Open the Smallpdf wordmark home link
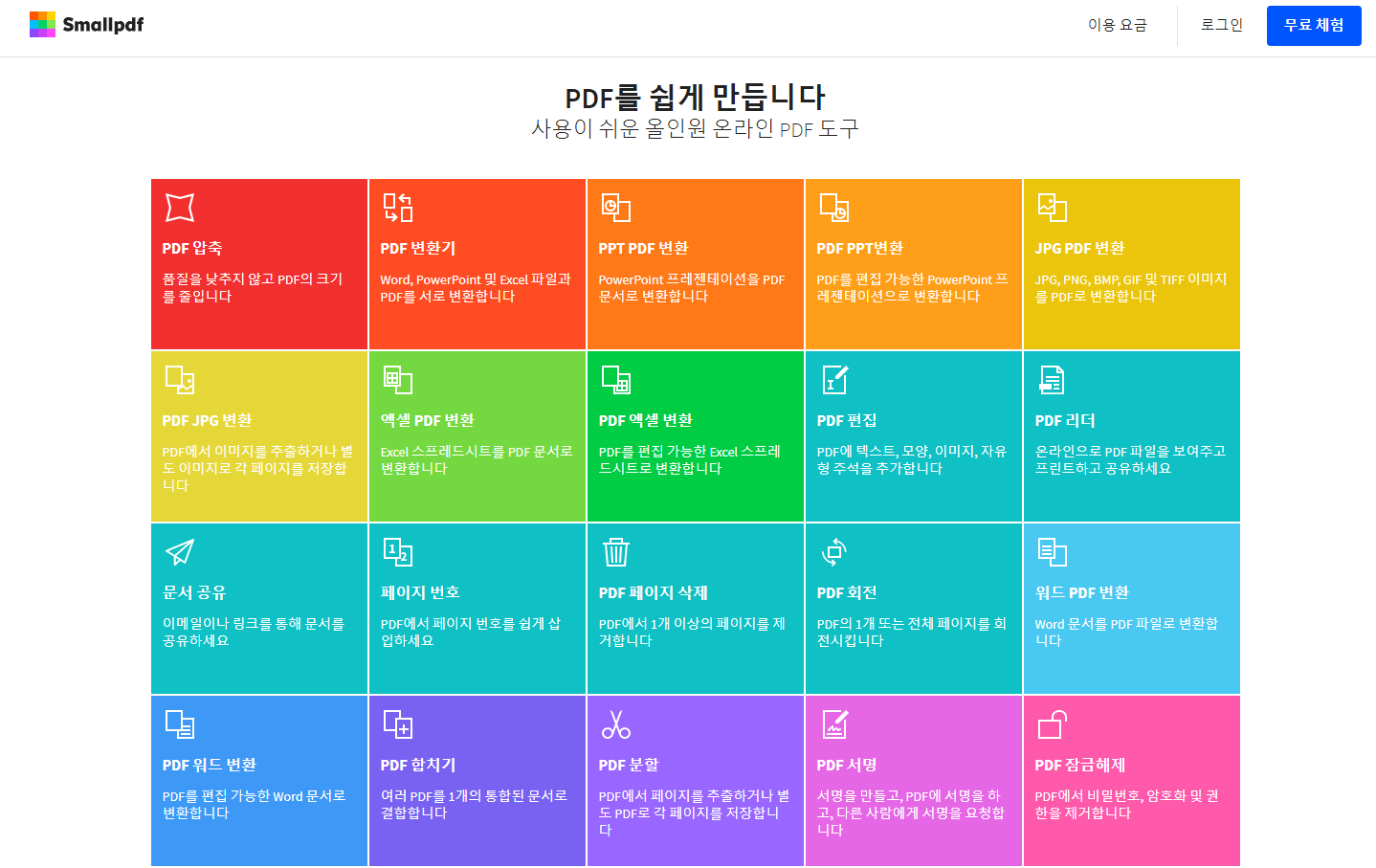Viewport: 1376px width, 868px height. coord(103,25)
